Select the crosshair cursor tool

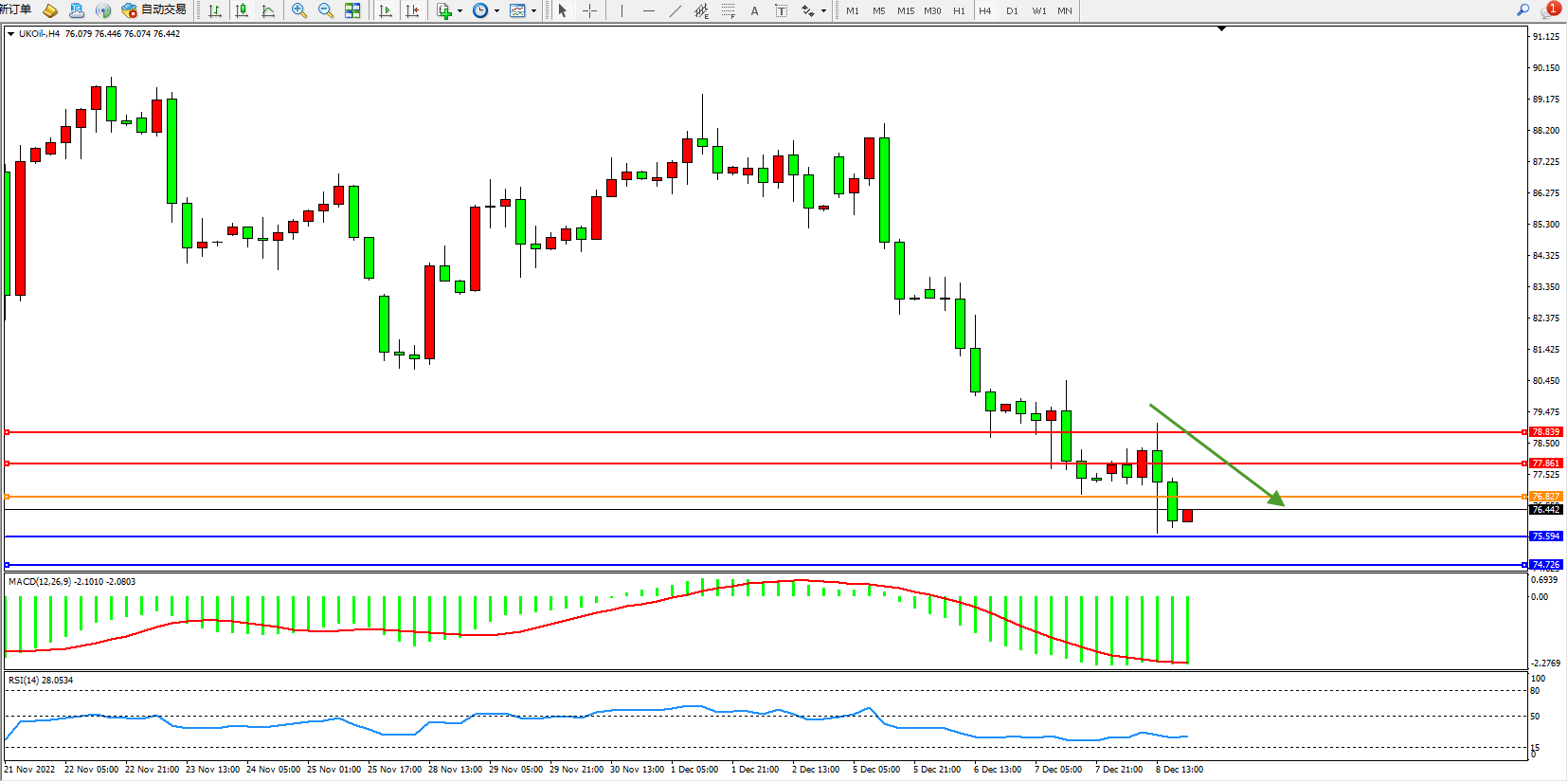pos(589,10)
